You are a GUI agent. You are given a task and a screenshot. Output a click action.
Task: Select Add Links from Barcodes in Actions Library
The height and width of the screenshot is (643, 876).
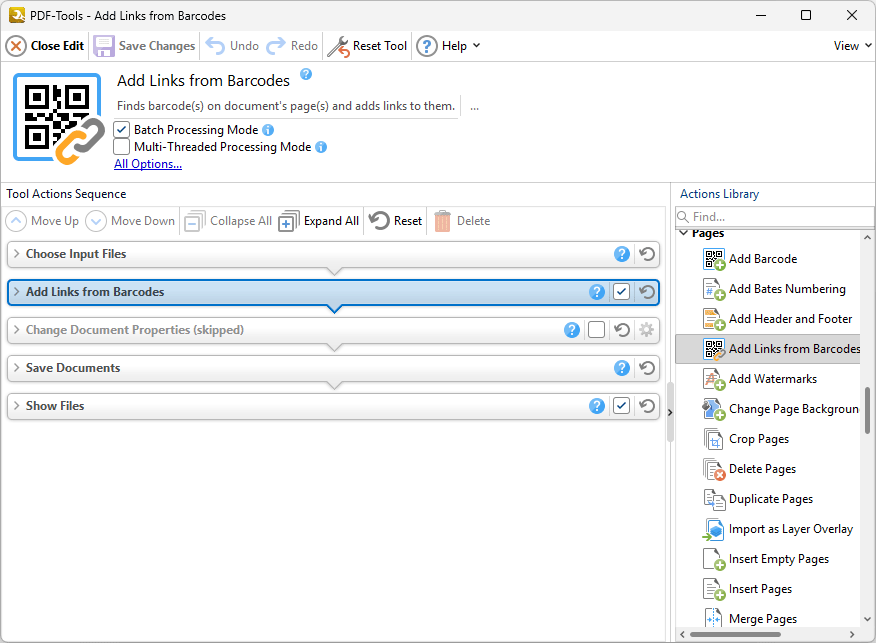(768, 349)
